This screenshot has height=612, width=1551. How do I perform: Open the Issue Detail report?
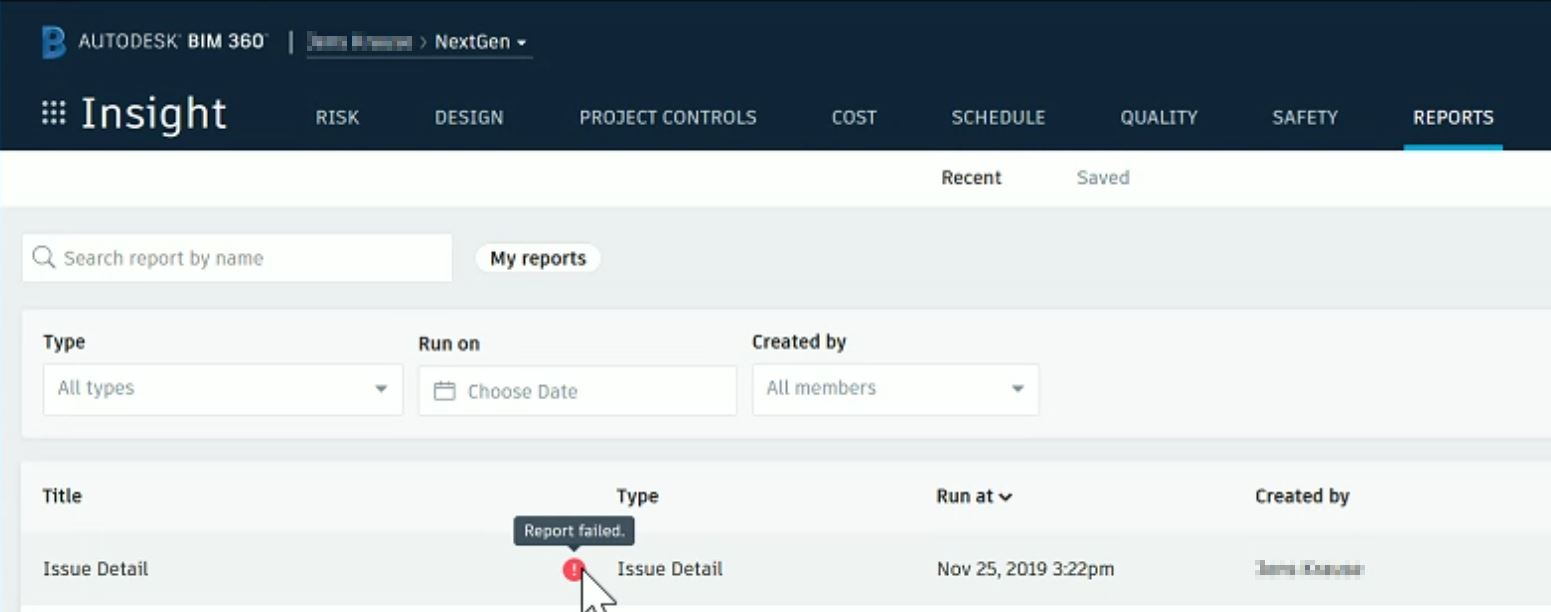95,568
